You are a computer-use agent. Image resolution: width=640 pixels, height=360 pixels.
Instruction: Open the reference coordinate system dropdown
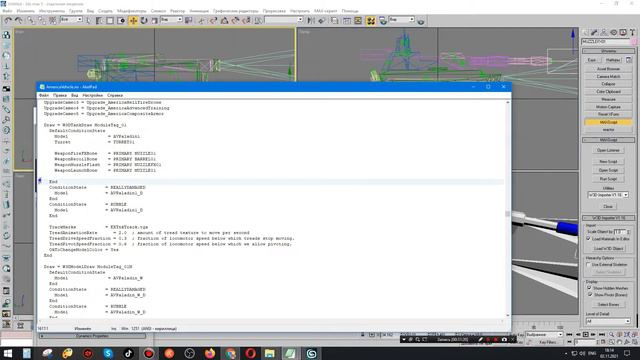(171, 20)
